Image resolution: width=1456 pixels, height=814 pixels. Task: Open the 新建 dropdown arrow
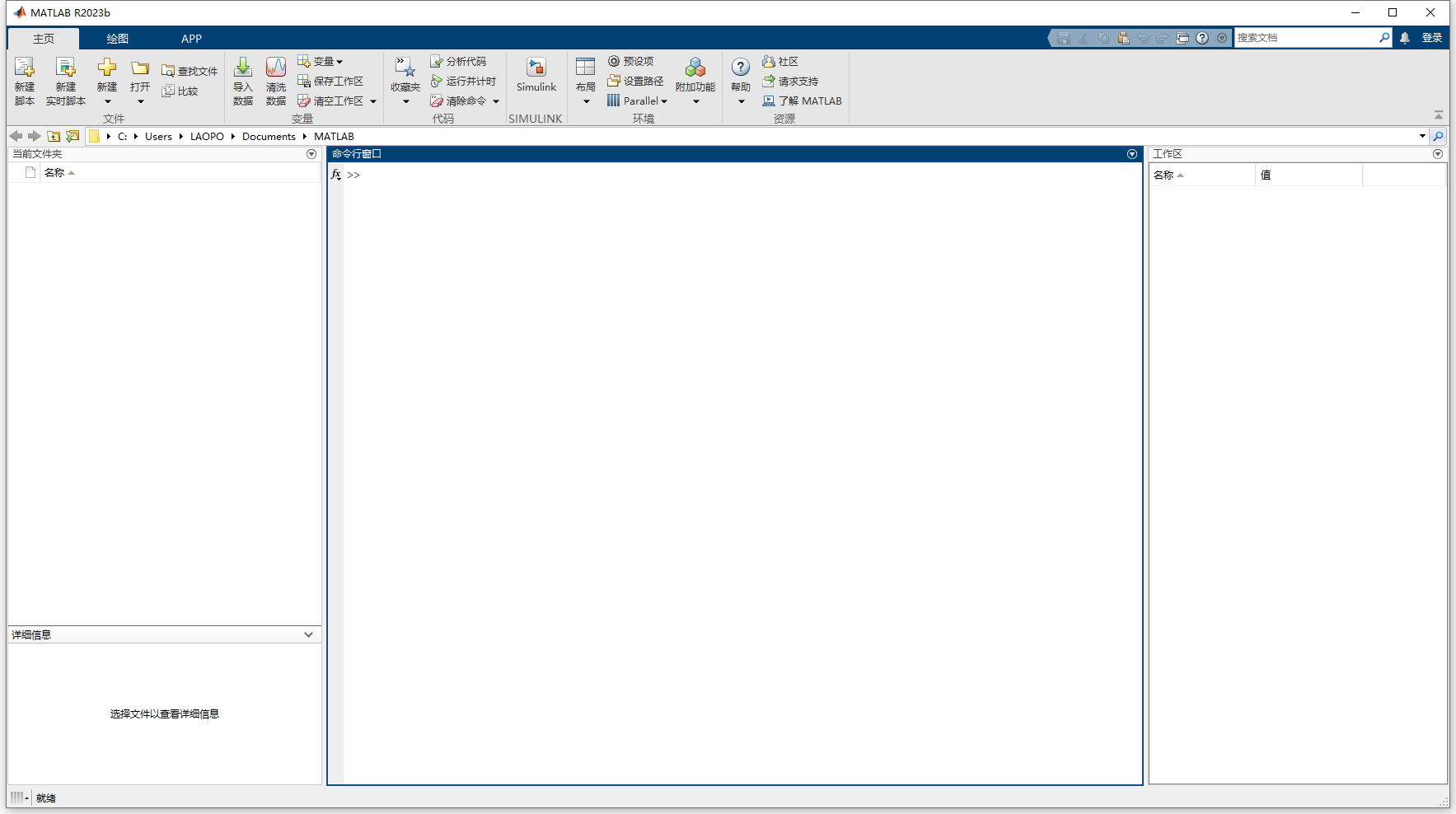(x=107, y=101)
